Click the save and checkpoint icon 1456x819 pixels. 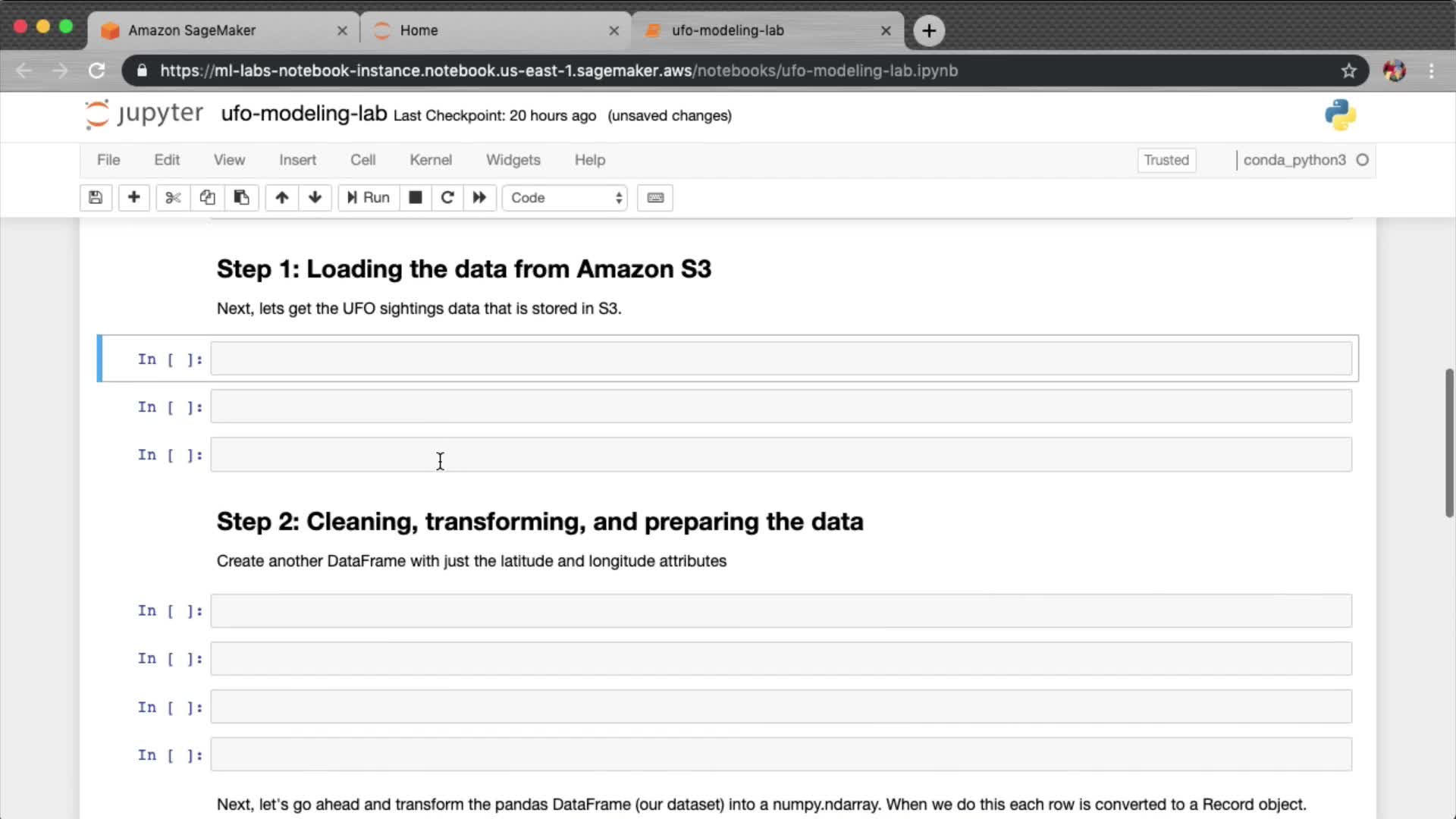tap(96, 198)
